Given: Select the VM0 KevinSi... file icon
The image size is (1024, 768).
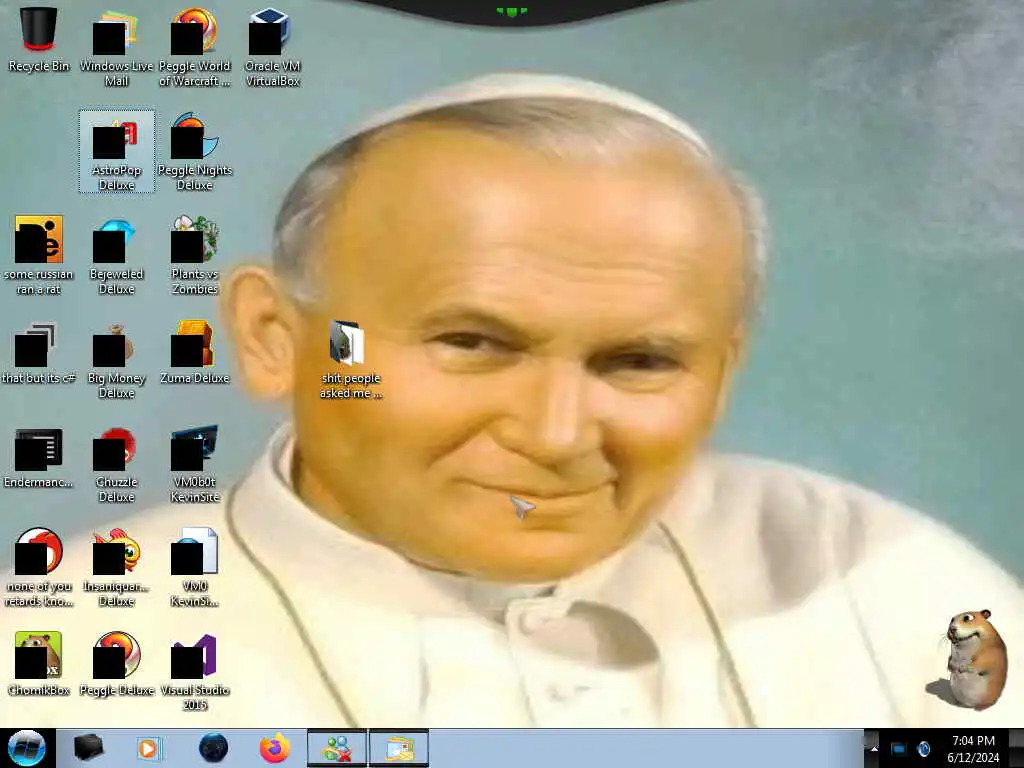Looking at the screenshot, I should coord(195,568).
